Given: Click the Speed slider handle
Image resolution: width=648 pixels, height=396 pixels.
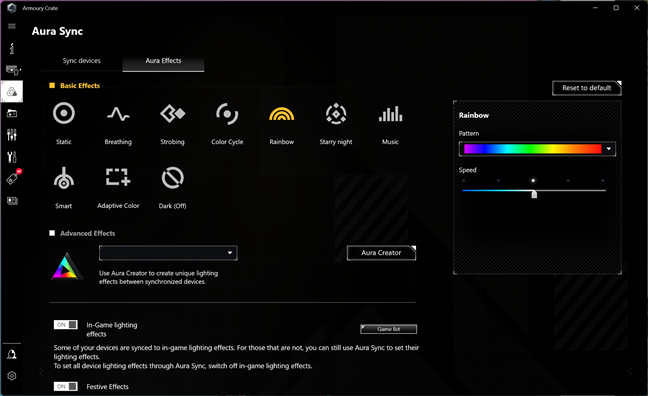Looking at the screenshot, I should 534,194.
